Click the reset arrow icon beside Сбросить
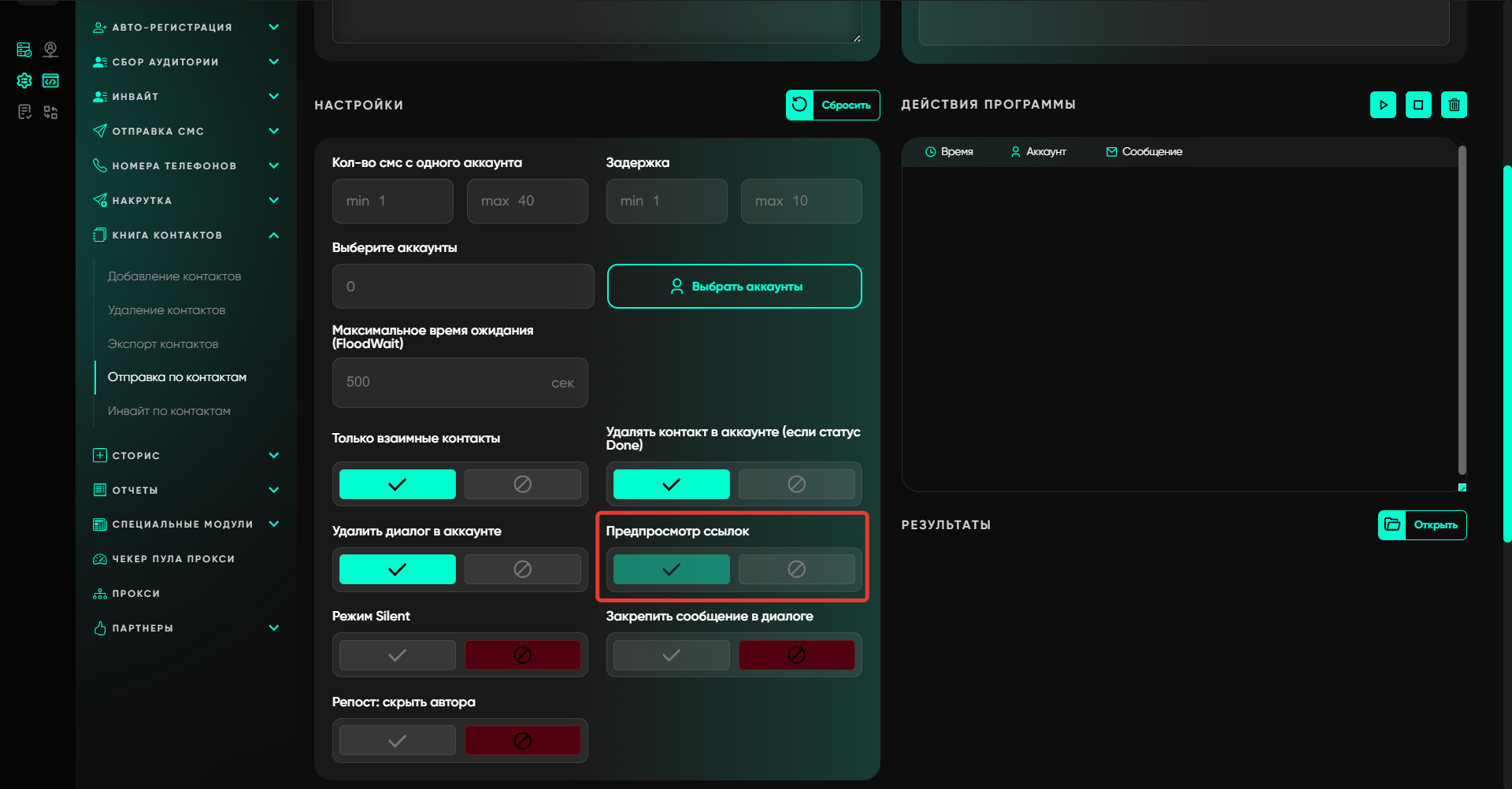The height and width of the screenshot is (789, 1512). 799,105
